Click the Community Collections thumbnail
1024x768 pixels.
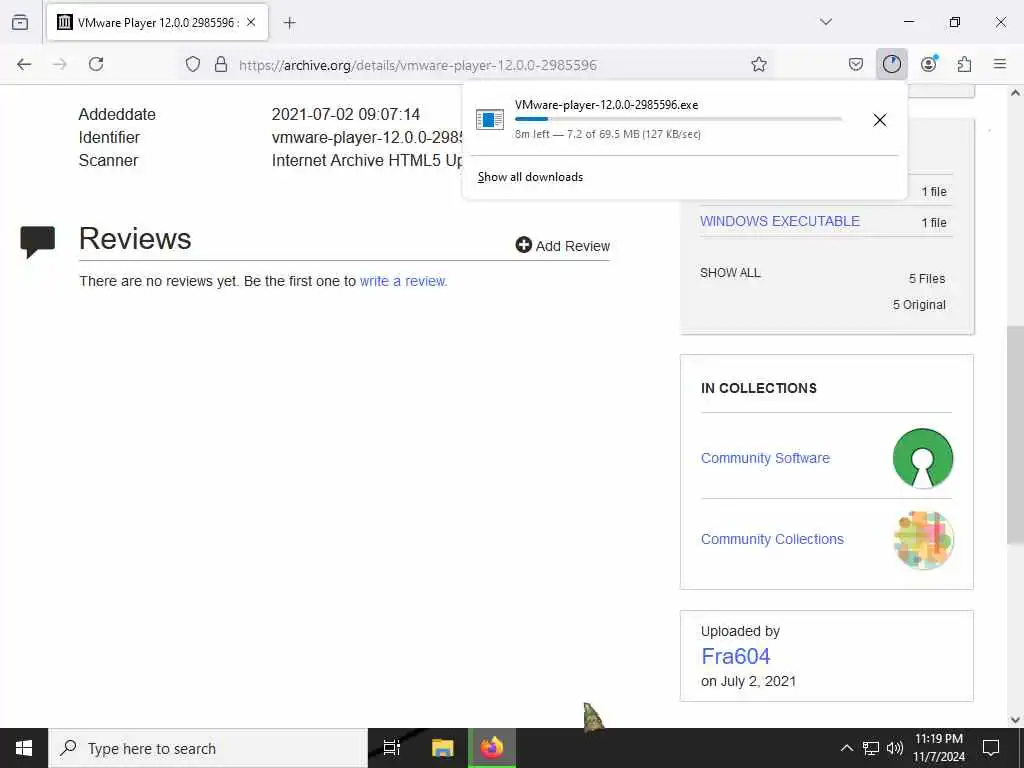tap(923, 540)
